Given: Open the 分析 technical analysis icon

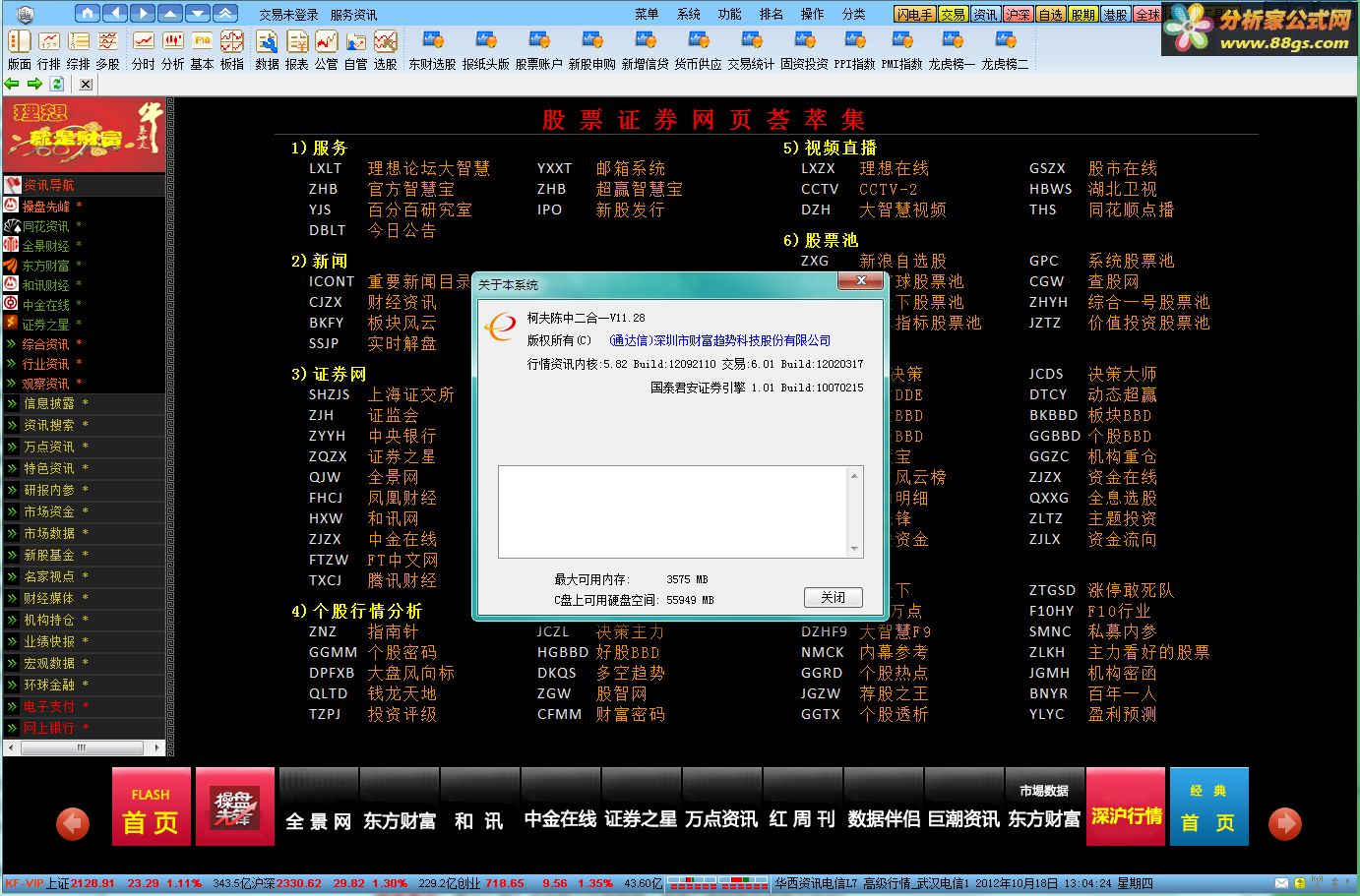Looking at the screenshot, I should (173, 50).
